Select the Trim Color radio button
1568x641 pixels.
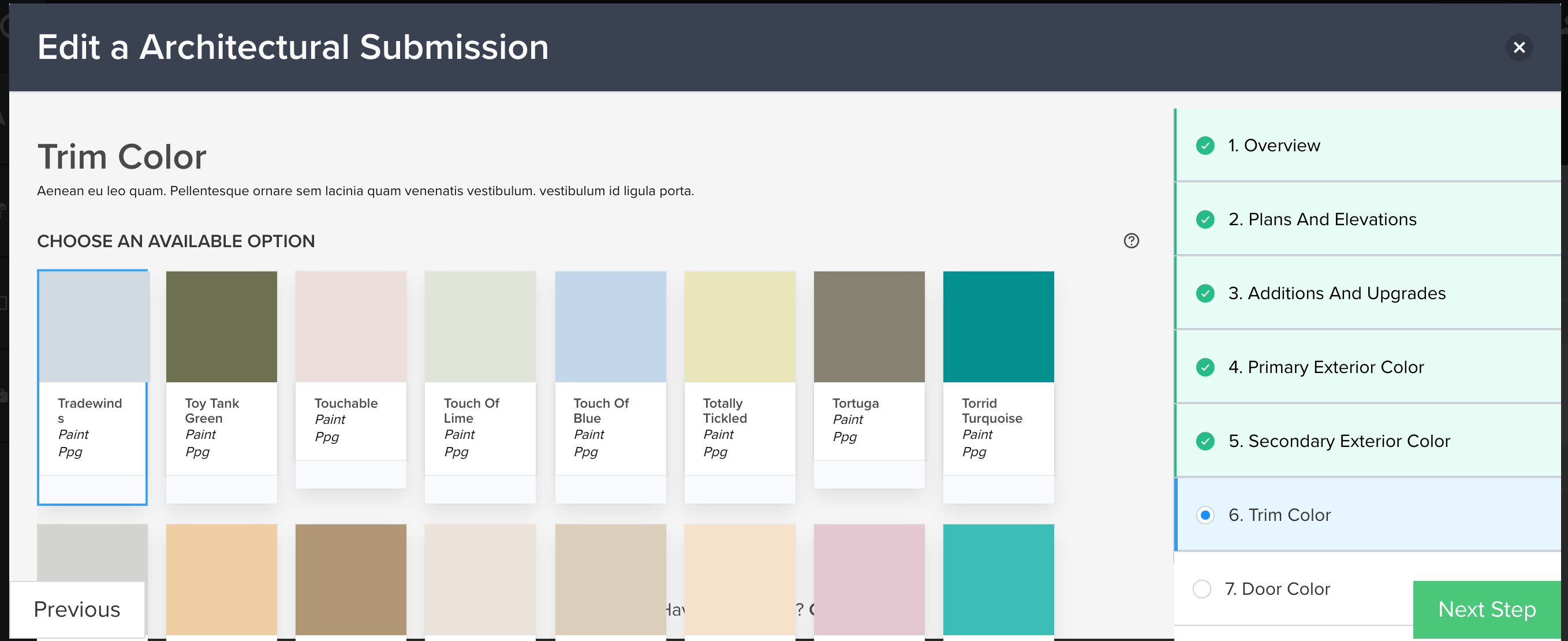click(x=1205, y=515)
